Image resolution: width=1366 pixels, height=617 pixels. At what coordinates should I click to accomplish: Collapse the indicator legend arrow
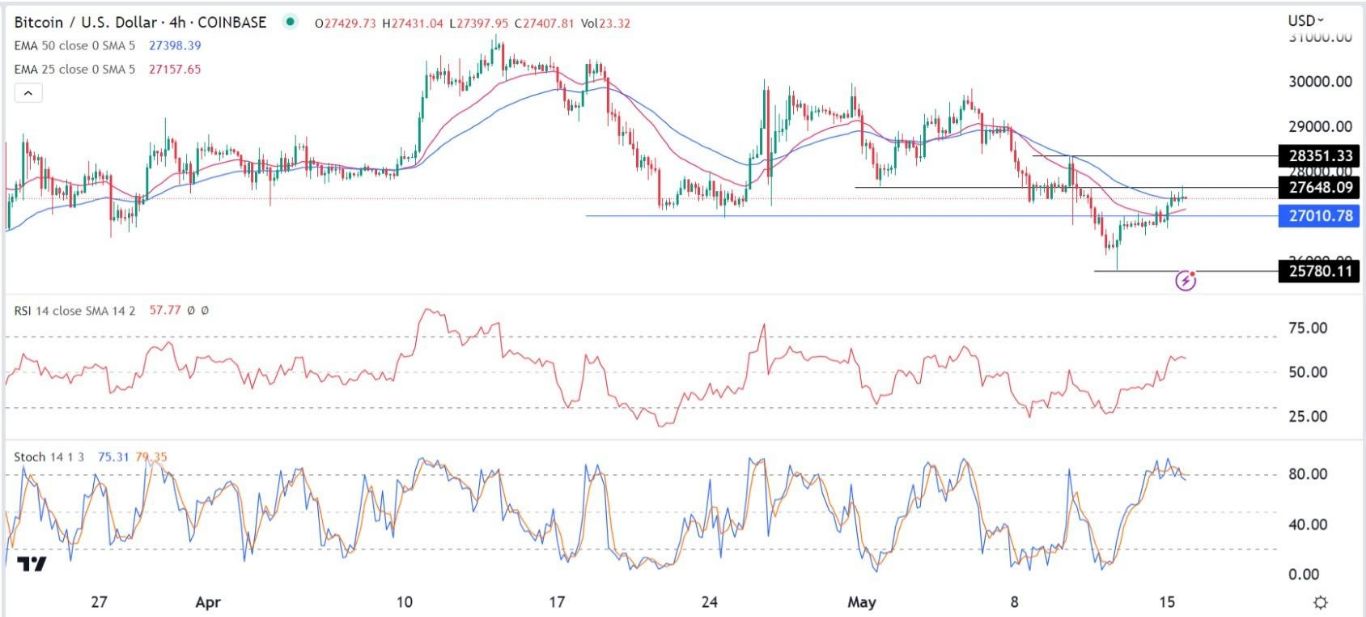pyautogui.click(x=28, y=93)
